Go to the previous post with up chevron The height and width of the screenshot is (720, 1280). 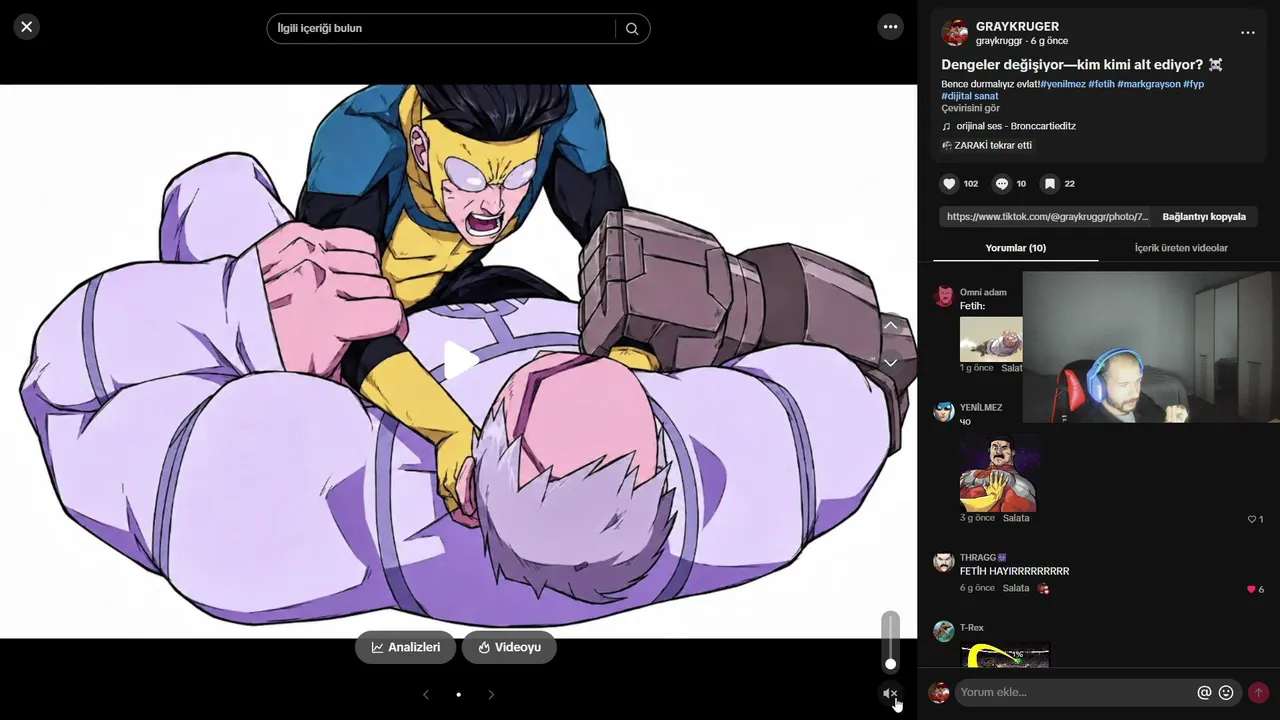890,326
